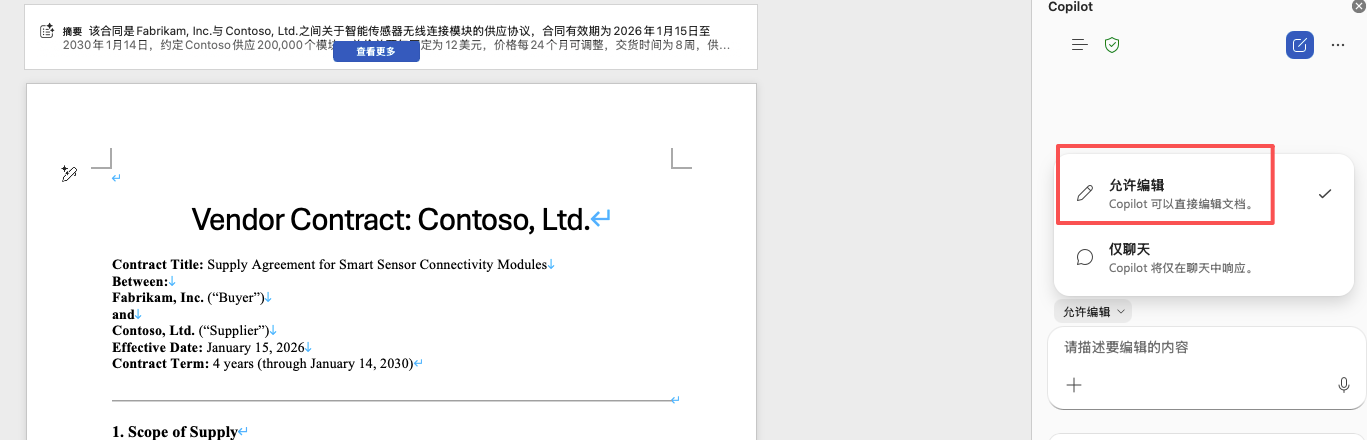This screenshot has height=440, width=1367.
Task: Click the document title Vendor Contract: Contoso, Ltd.
Action: tap(391, 219)
